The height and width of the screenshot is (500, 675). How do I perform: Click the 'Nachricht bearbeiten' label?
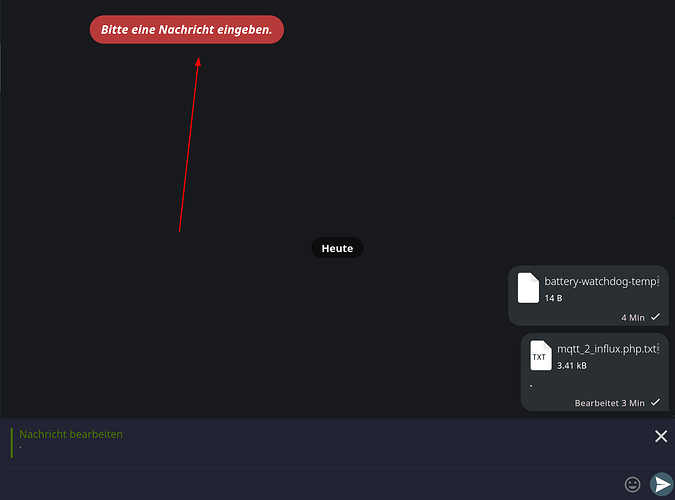point(71,434)
